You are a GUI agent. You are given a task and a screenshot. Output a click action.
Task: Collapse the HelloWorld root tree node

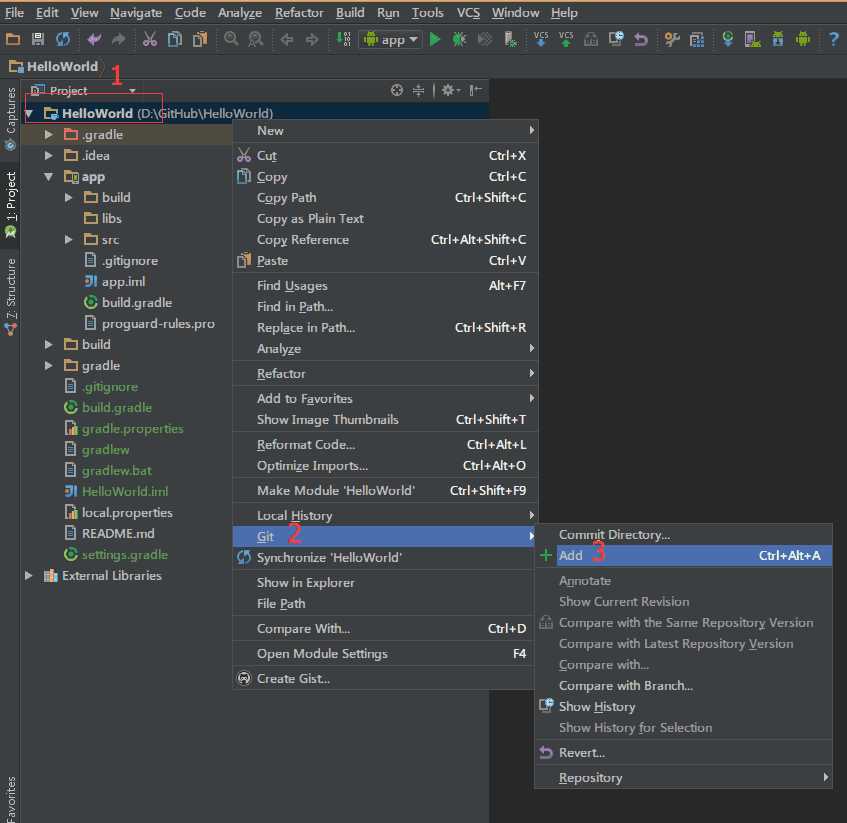30,113
